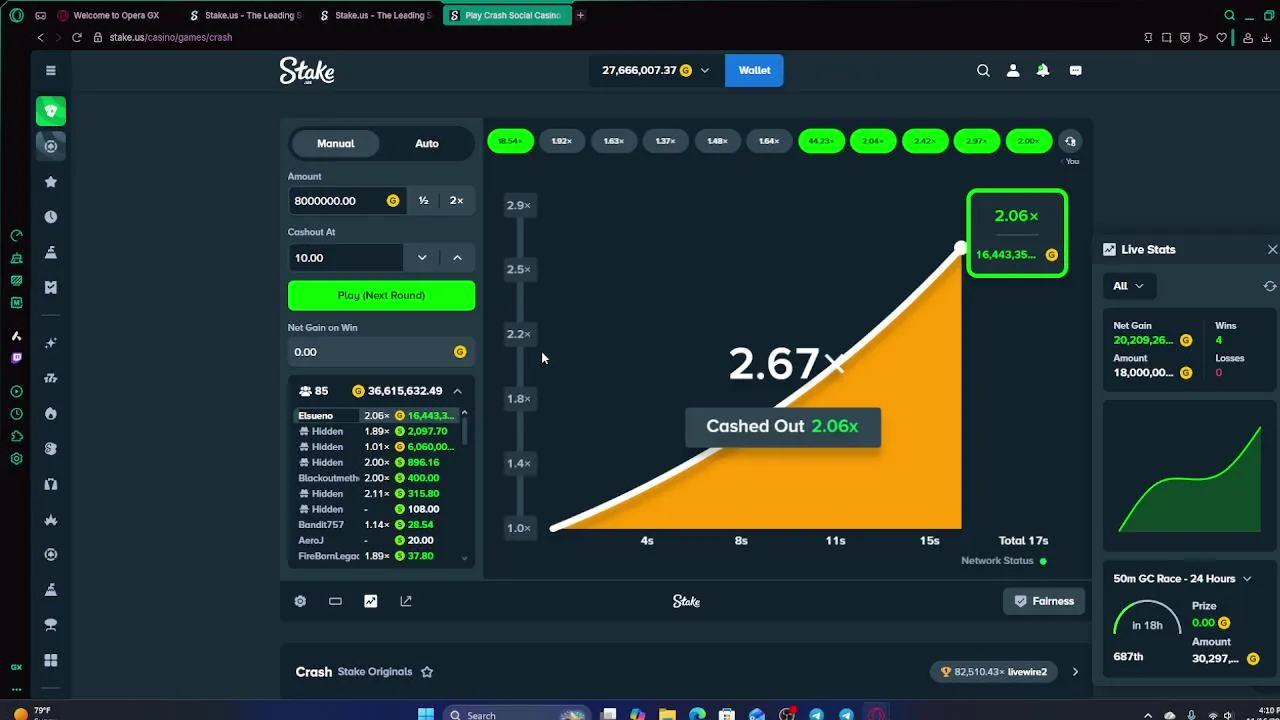1280x720 pixels.
Task: Open the chat icon in Stake header
Action: pyautogui.click(x=1075, y=70)
